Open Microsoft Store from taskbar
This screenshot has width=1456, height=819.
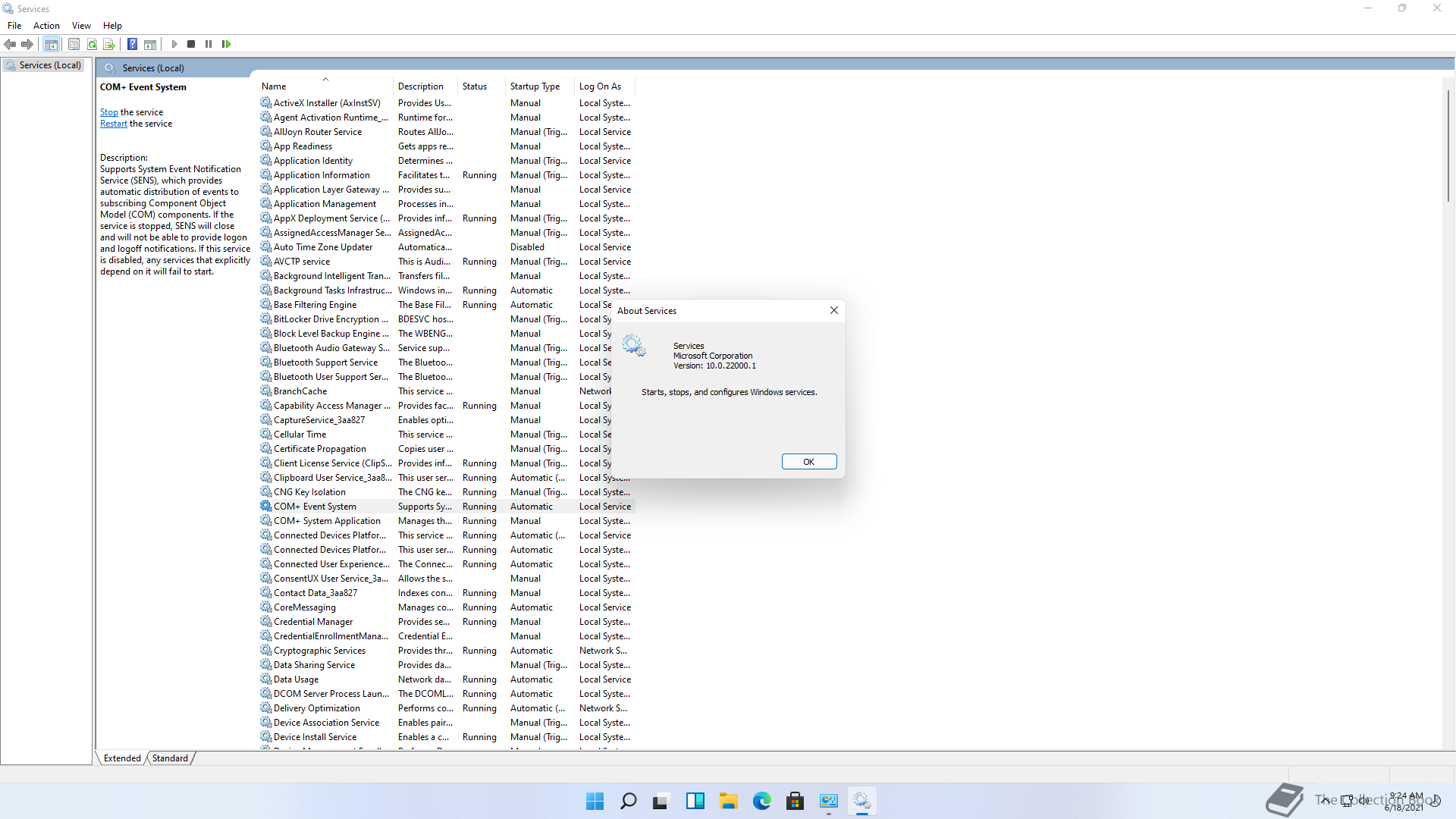795,801
